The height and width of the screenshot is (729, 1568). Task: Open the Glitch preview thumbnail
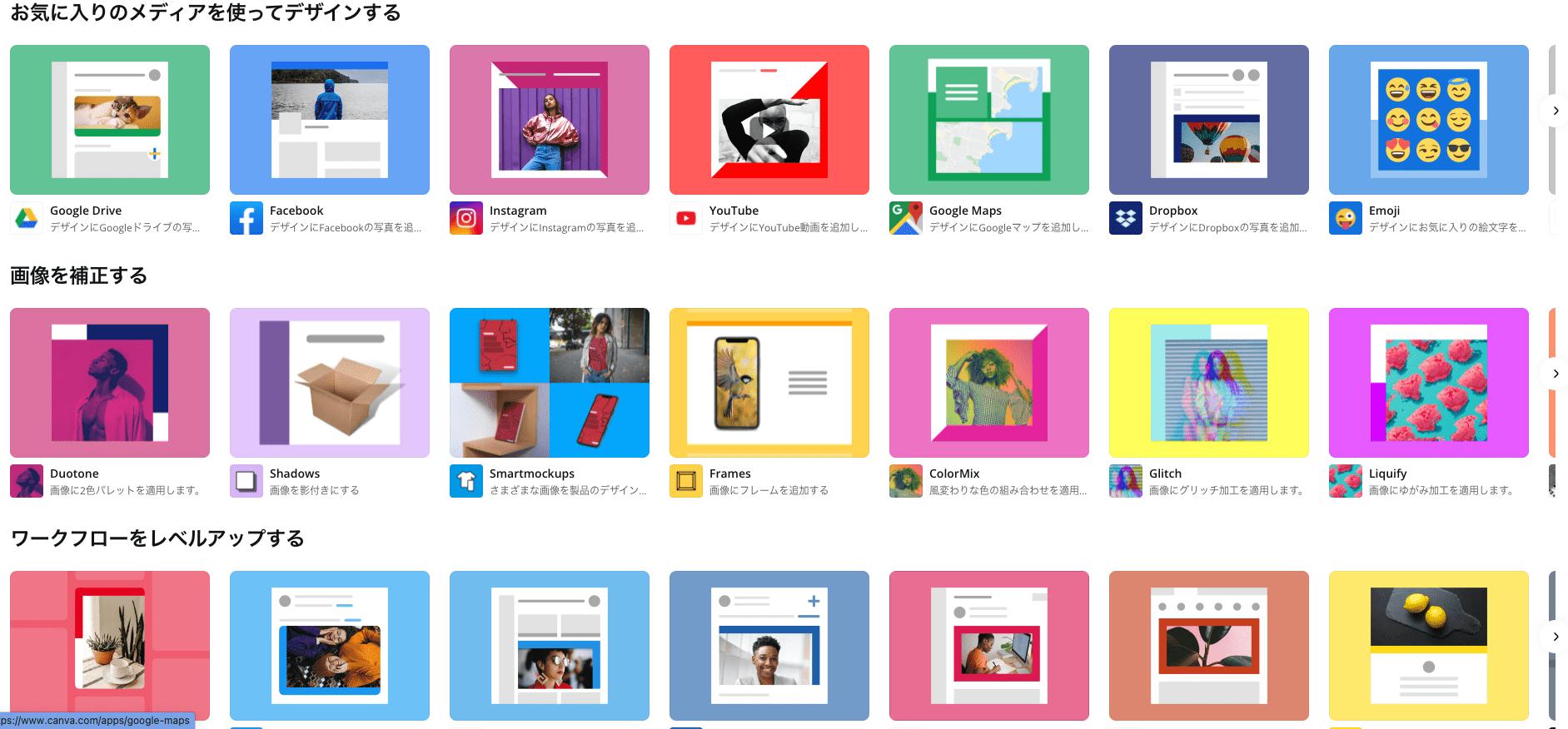[x=1208, y=383]
